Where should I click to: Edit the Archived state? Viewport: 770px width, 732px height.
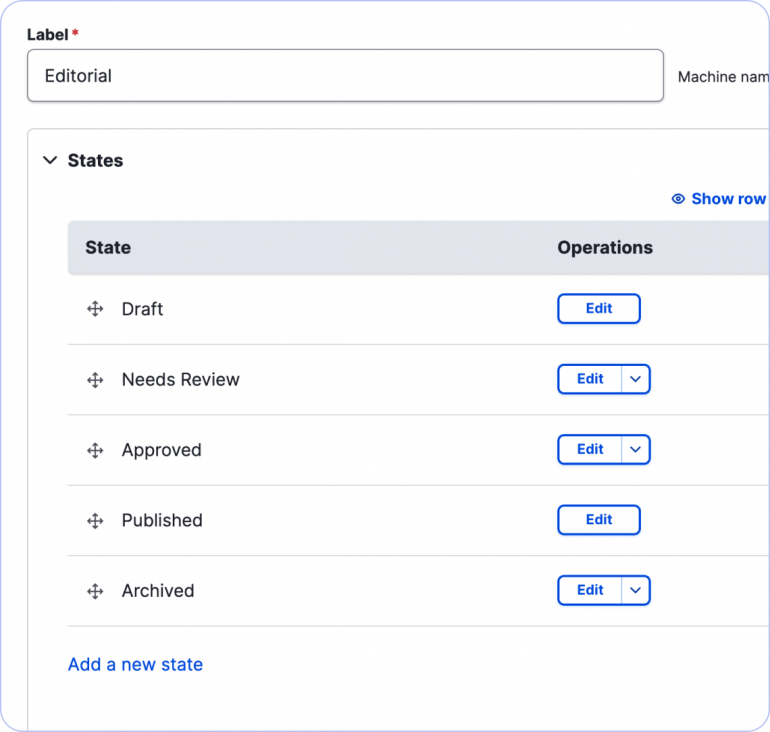[590, 590]
